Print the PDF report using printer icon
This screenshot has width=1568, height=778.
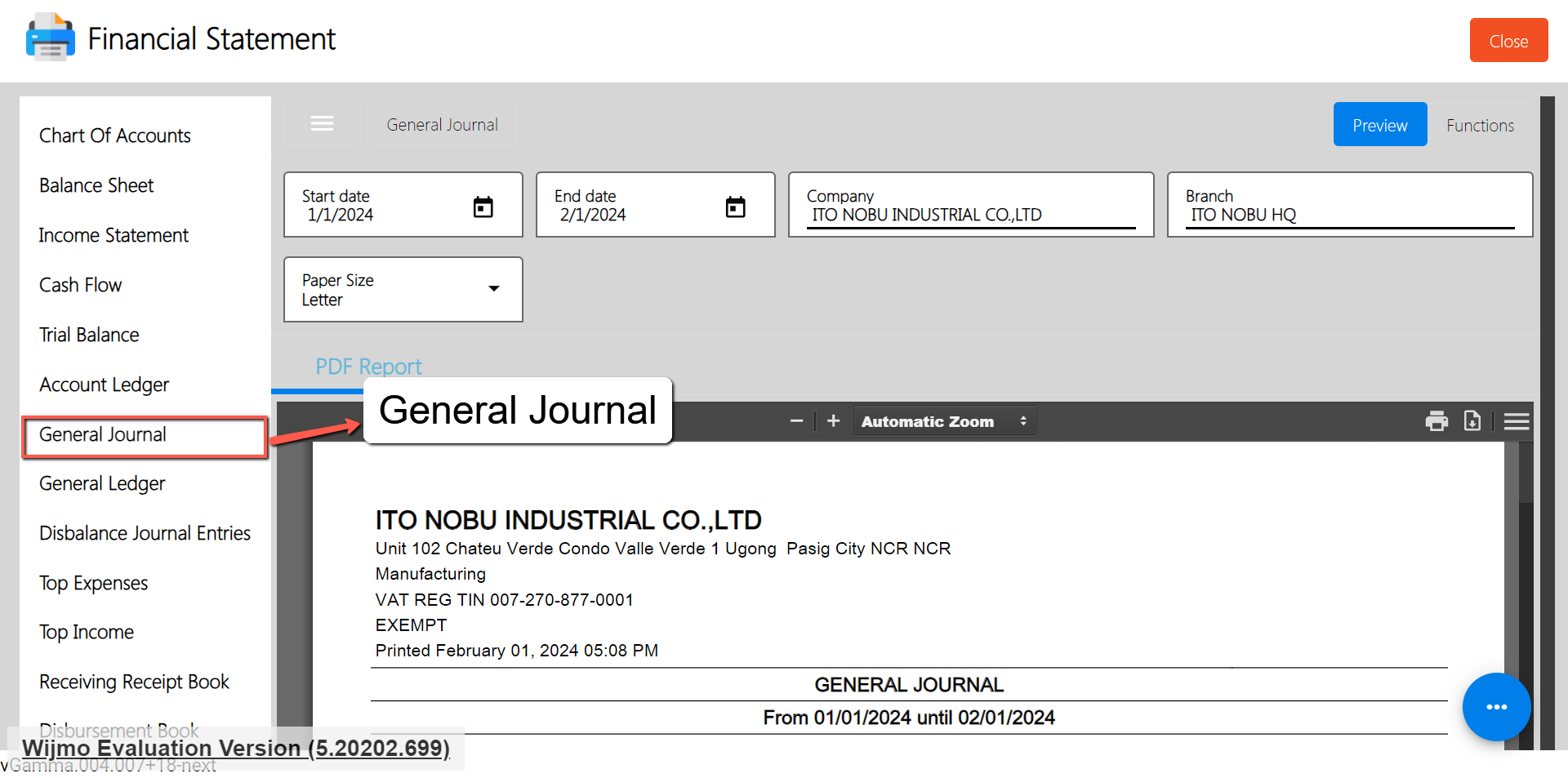(1436, 421)
